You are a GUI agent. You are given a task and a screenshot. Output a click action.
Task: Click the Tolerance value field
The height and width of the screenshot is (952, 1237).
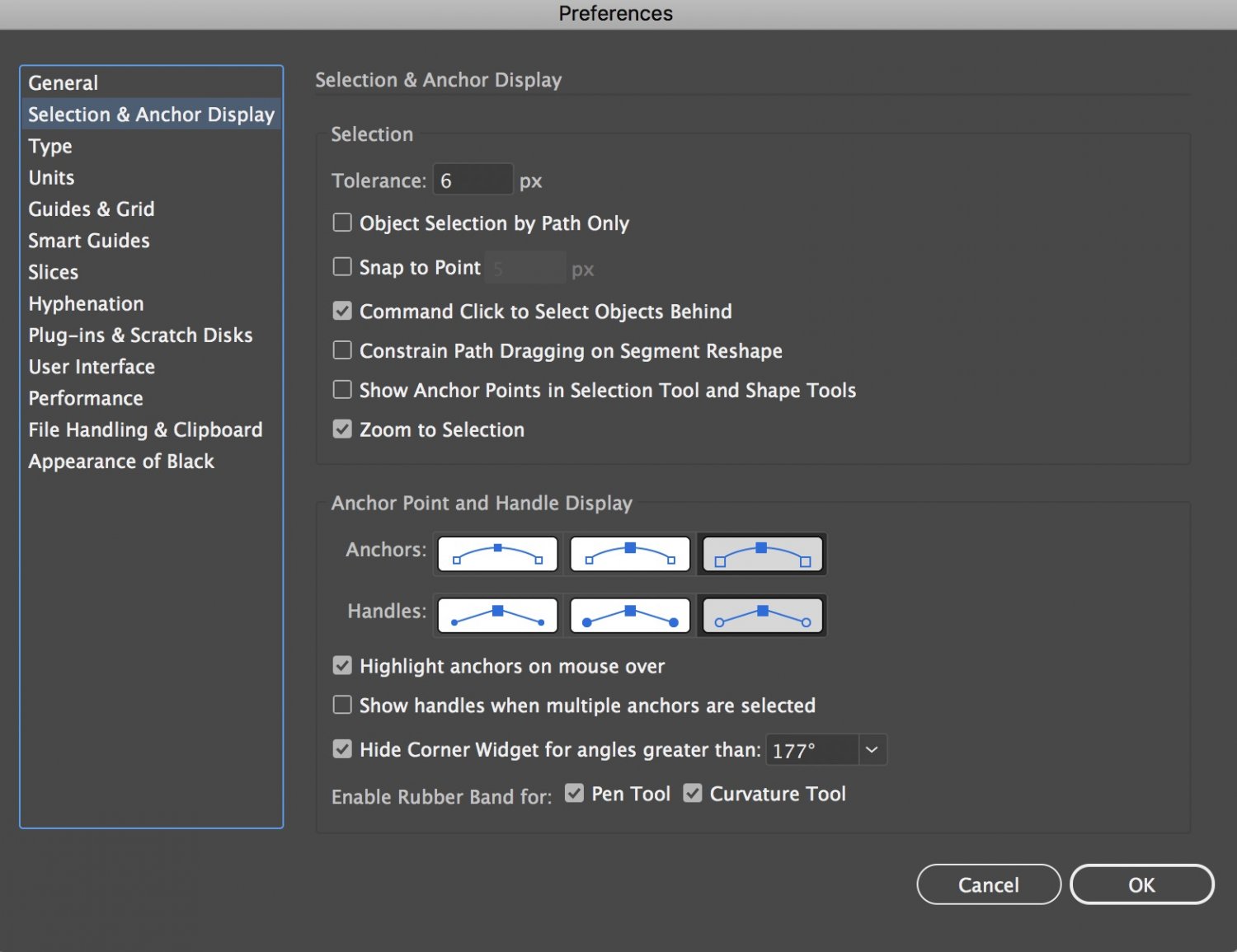[472, 181]
